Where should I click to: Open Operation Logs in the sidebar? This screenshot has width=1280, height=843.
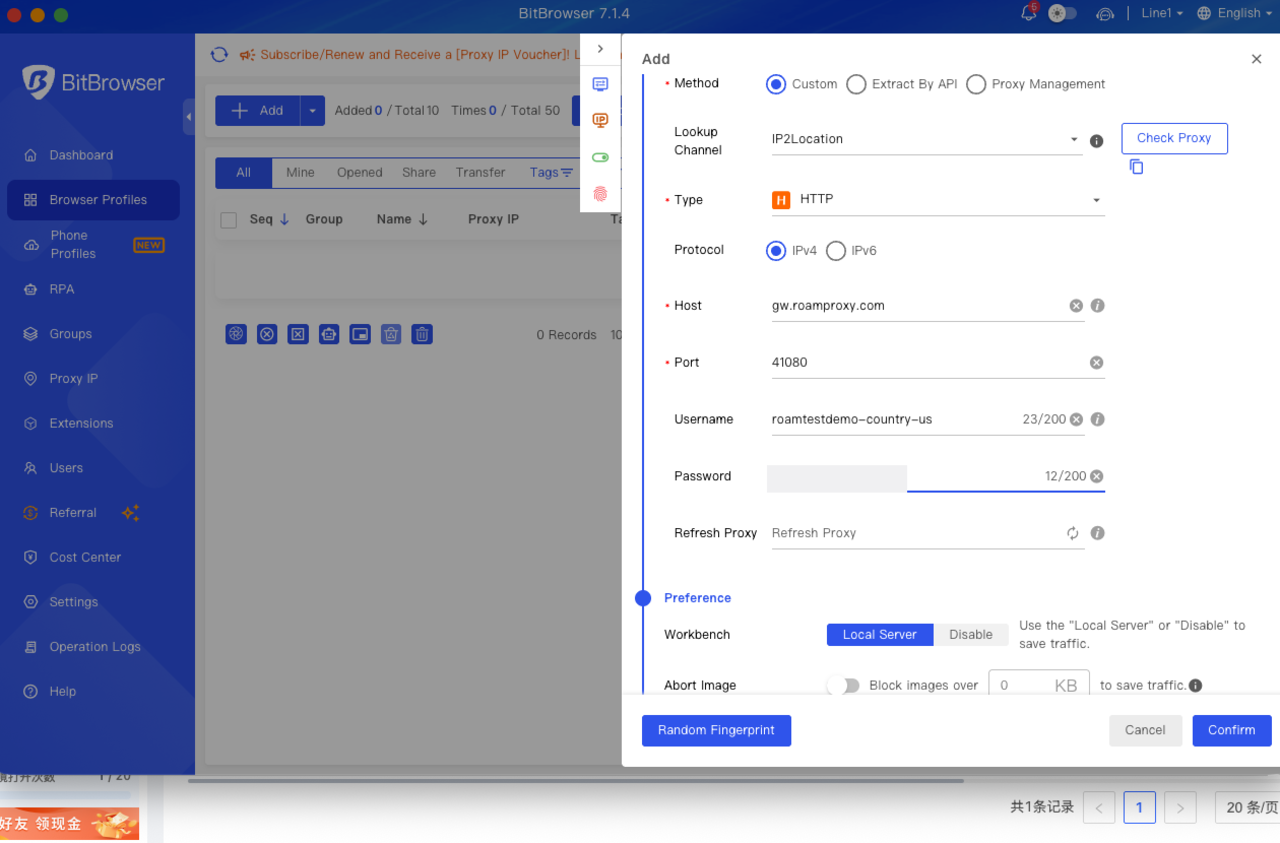(94, 647)
